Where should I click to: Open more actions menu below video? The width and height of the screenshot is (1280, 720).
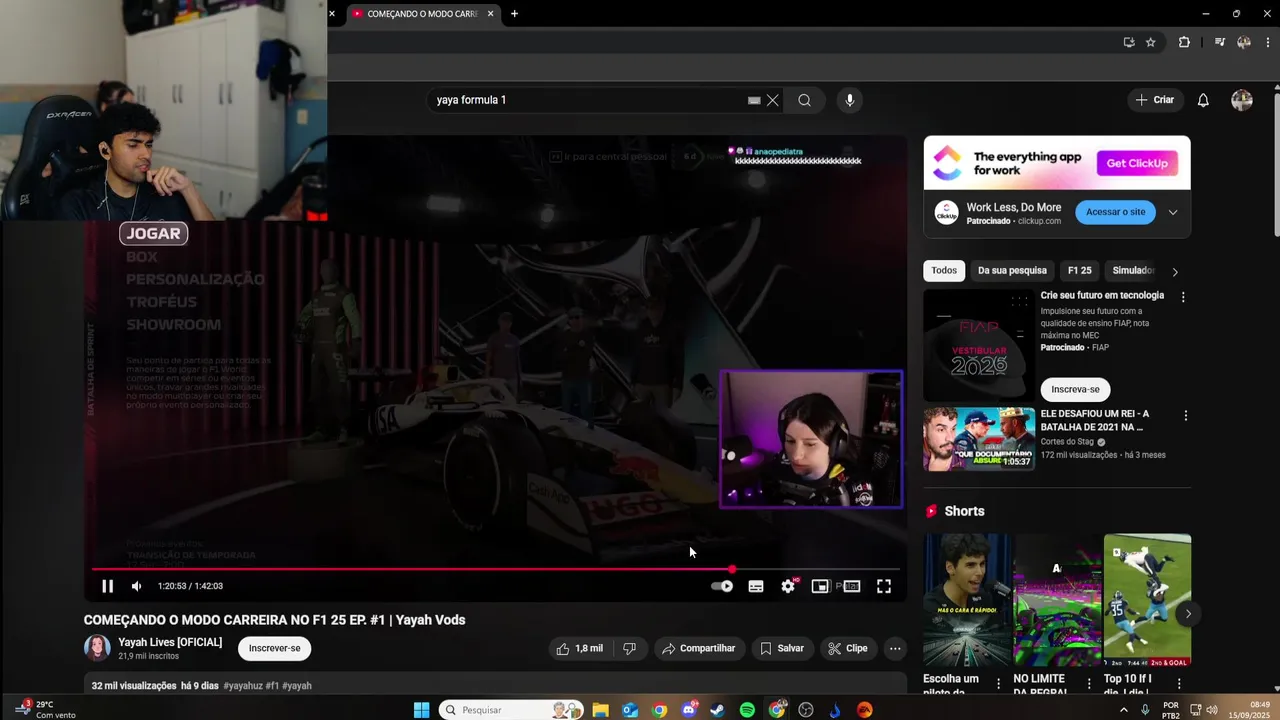tap(895, 648)
